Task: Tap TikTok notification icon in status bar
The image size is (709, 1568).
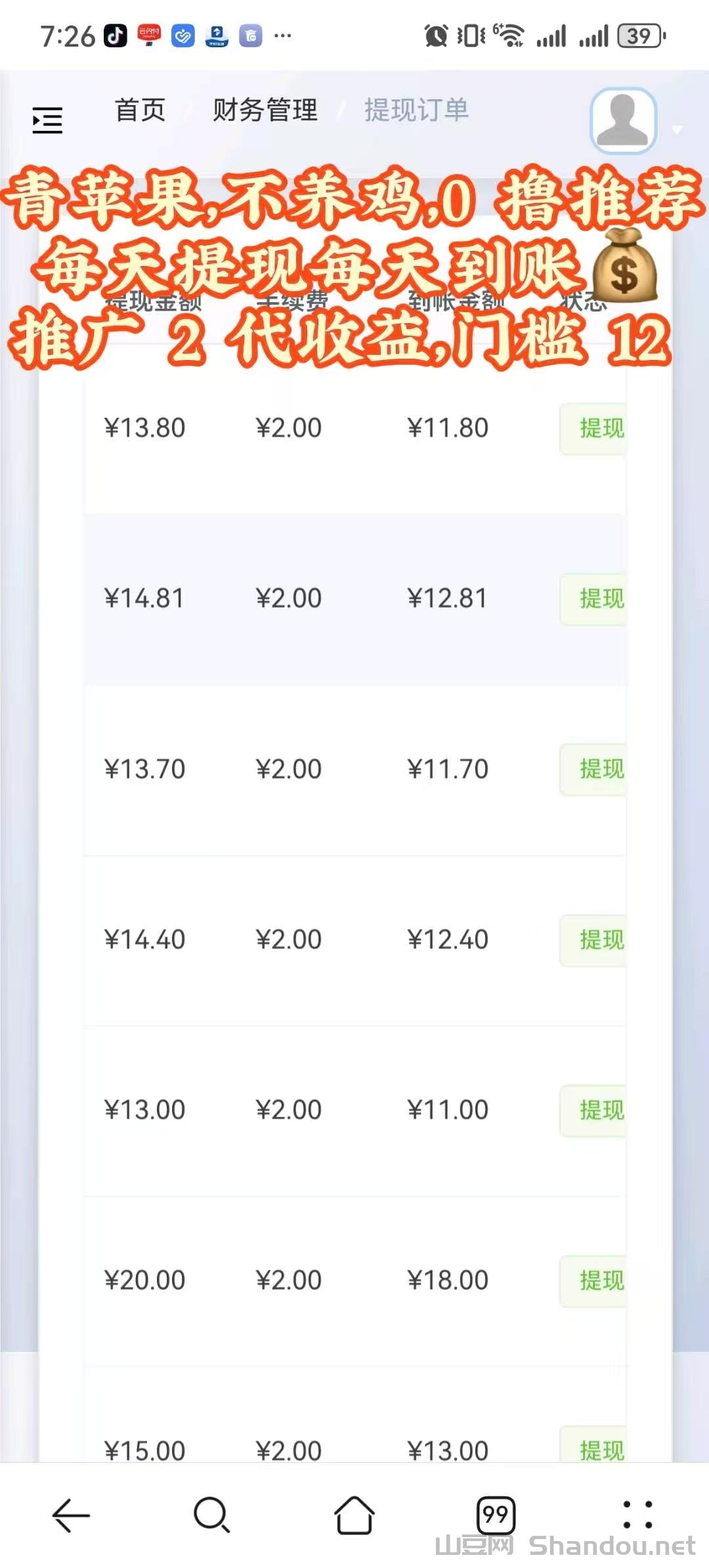Action: click(x=116, y=35)
